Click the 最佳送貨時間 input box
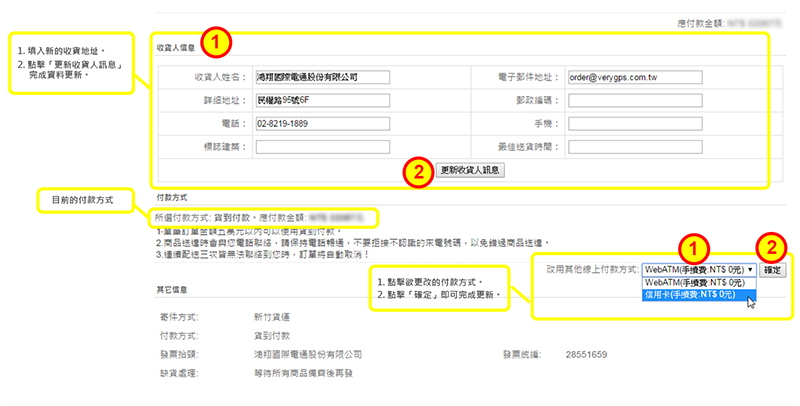Screen dimensions: 800x406 coord(631,146)
